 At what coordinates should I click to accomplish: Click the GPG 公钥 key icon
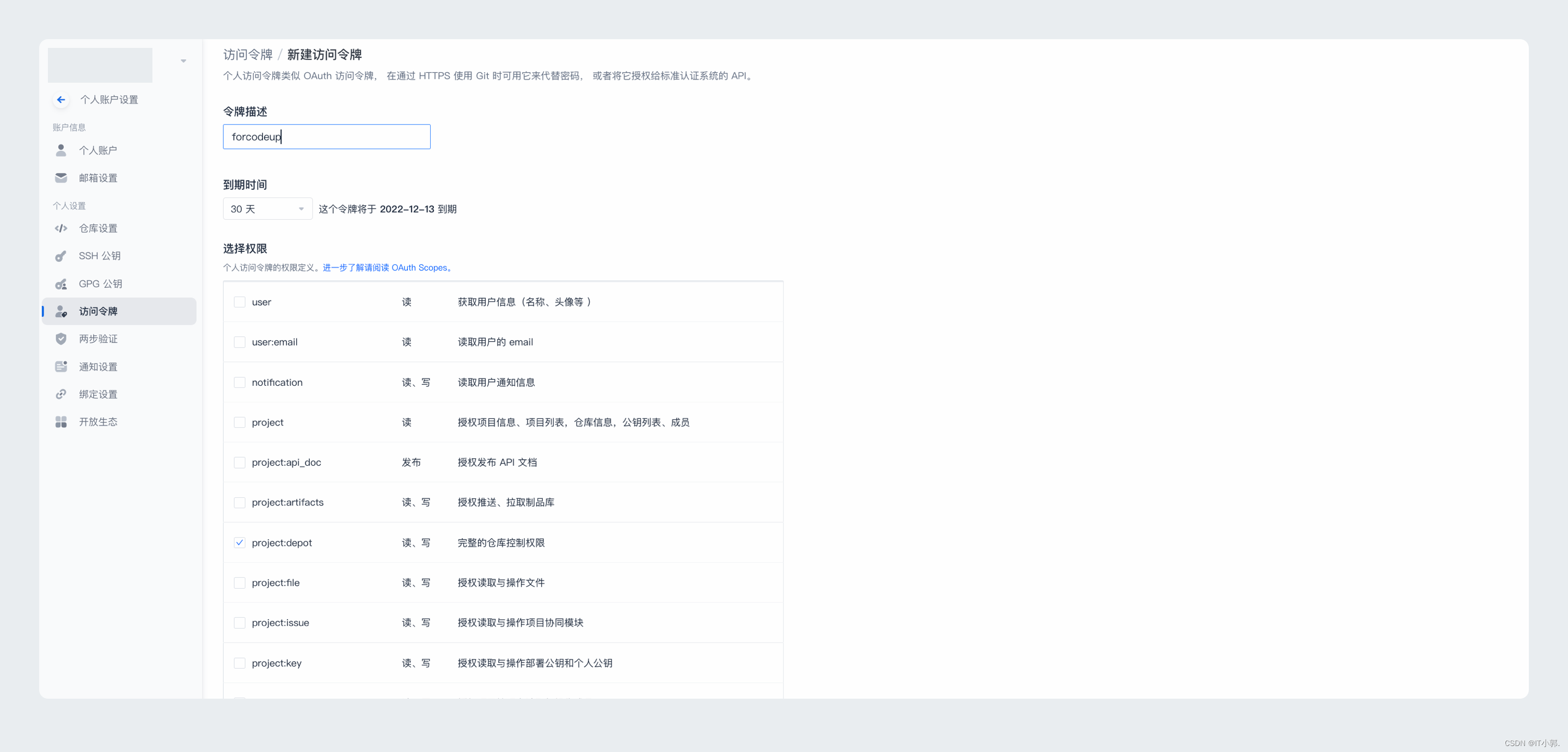point(61,284)
